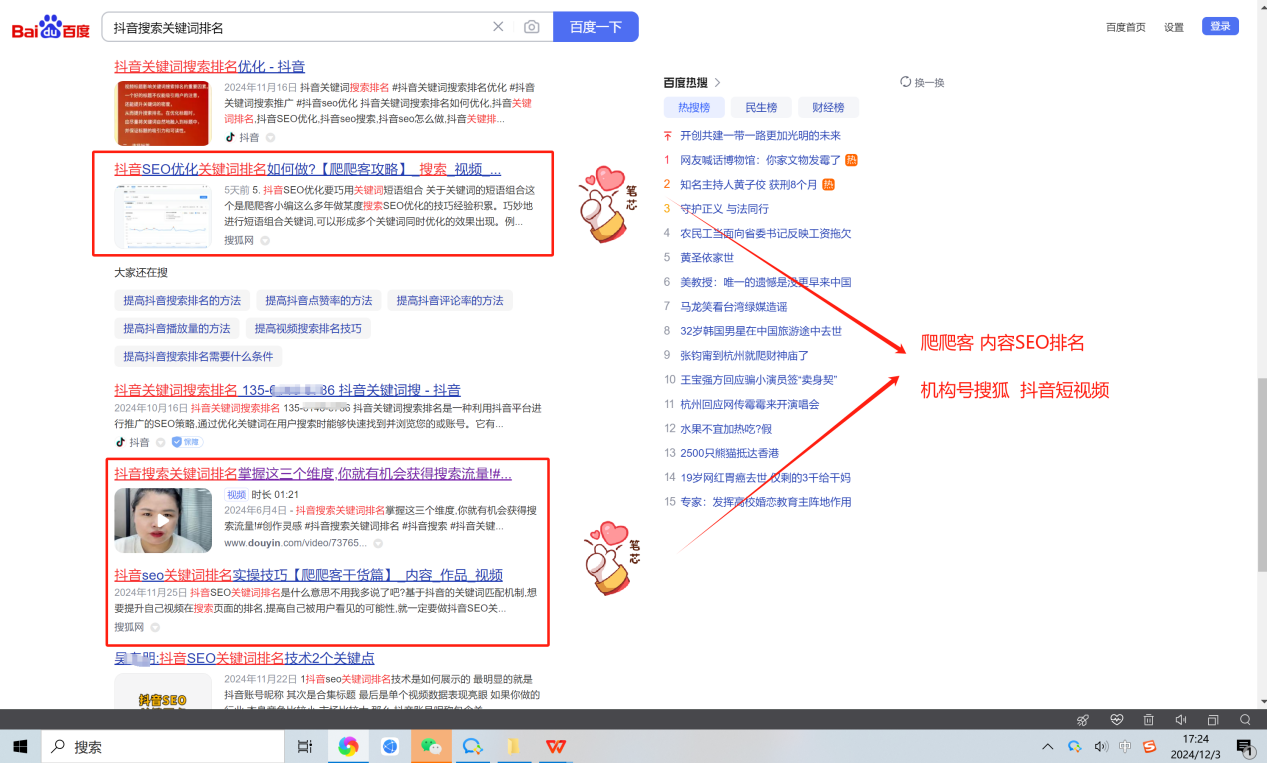Click the speaker icon in the bottom toolbar

tap(1181, 720)
